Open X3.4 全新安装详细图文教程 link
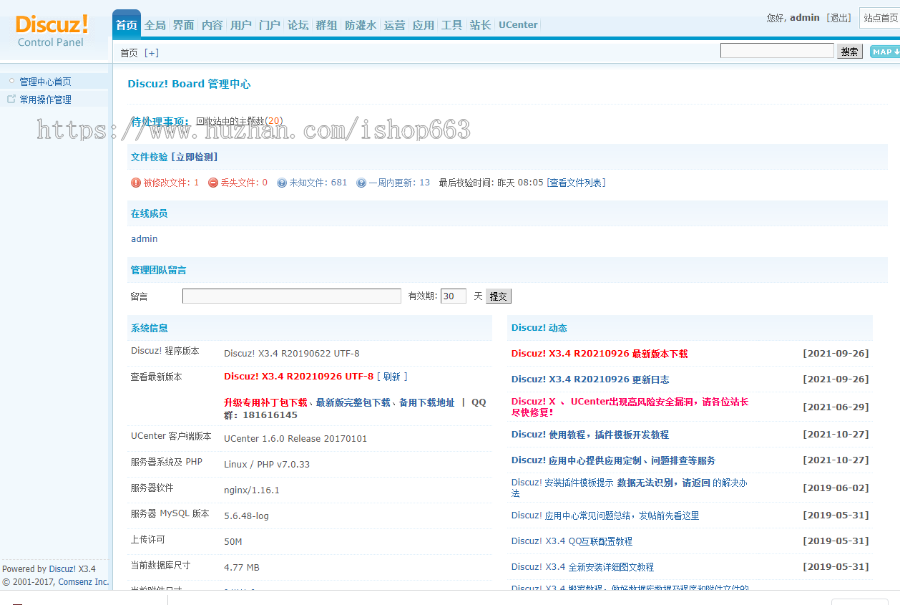Screen dimensions: 900x605 582,567
